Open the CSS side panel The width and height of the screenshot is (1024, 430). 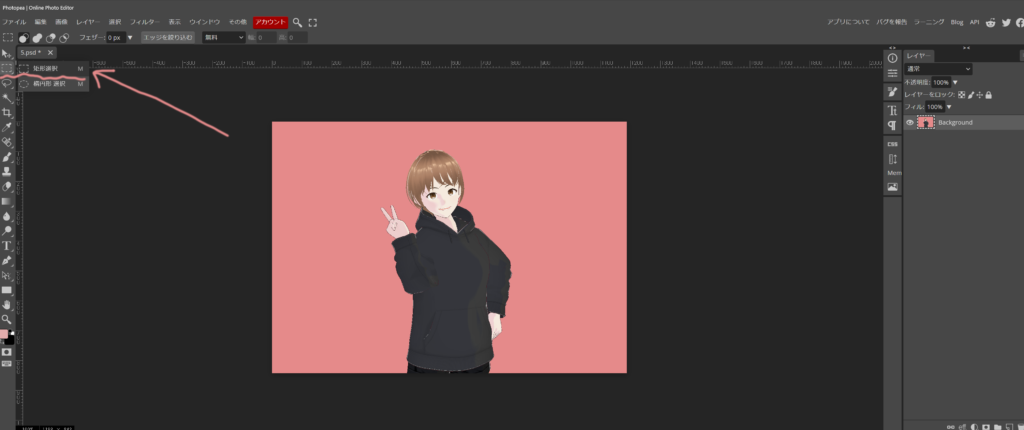point(892,143)
